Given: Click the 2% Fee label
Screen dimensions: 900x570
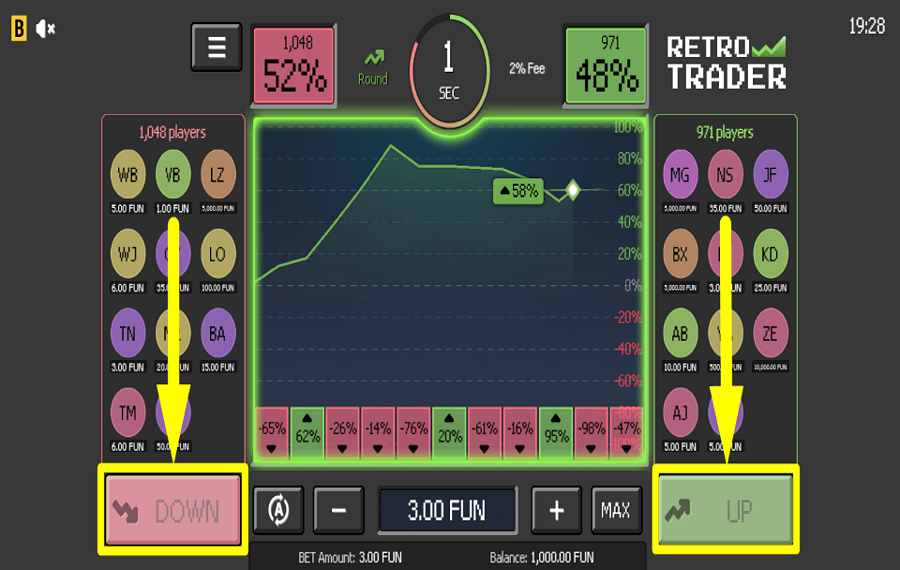Looking at the screenshot, I should pyautogui.click(x=527, y=68).
